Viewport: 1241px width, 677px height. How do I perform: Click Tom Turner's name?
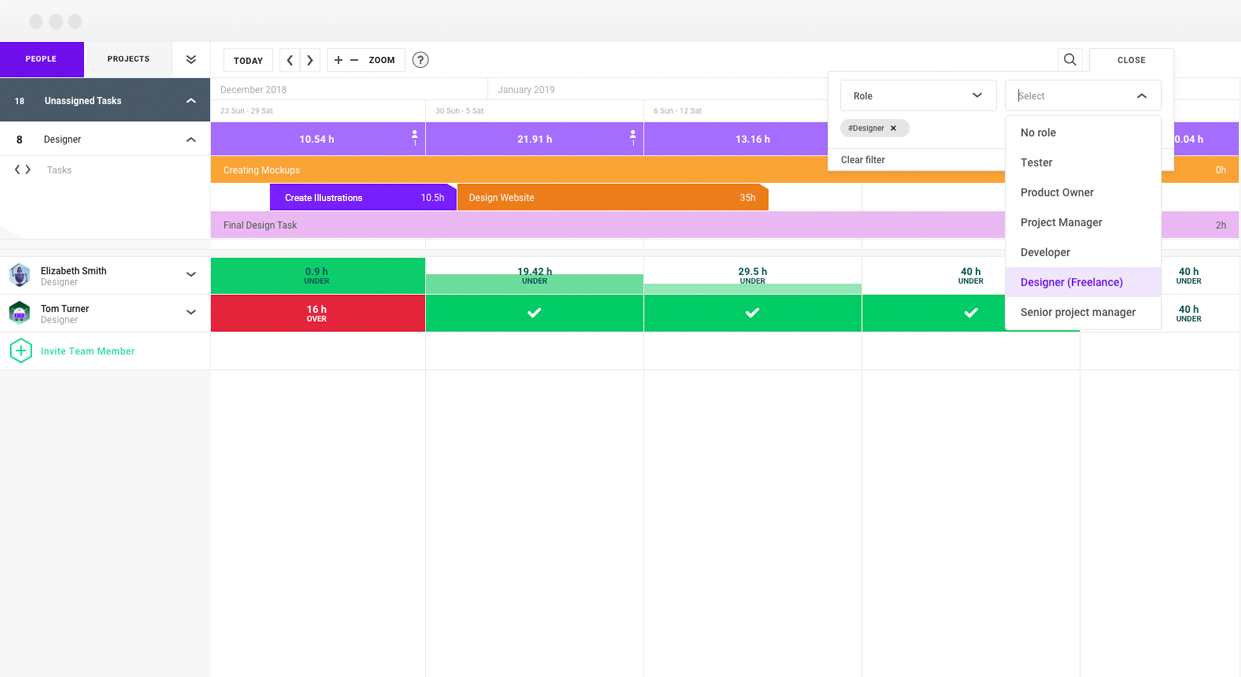pyautogui.click(x=65, y=309)
